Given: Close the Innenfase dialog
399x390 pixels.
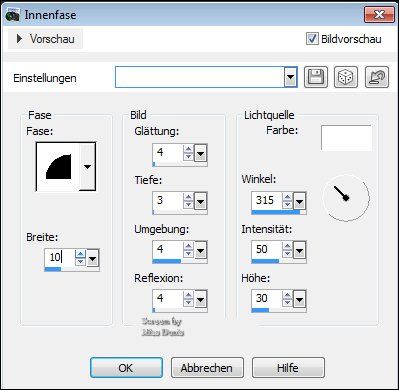Looking at the screenshot, I should pos(379,15).
